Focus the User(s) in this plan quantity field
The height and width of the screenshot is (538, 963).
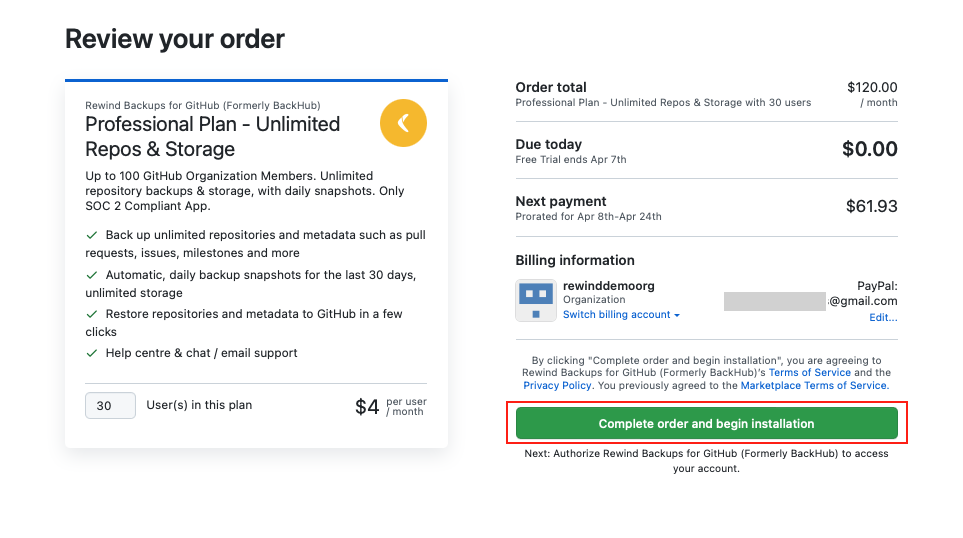[x=110, y=406]
